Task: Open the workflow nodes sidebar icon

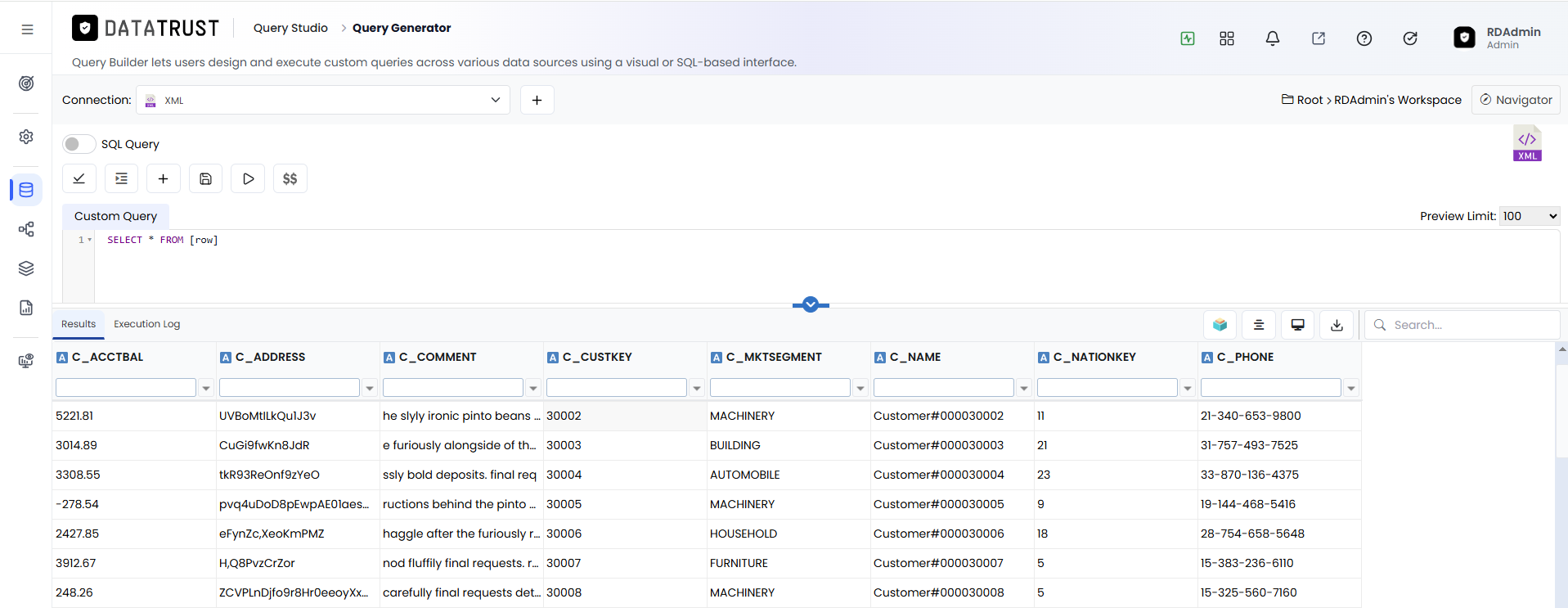Action: click(x=26, y=229)
